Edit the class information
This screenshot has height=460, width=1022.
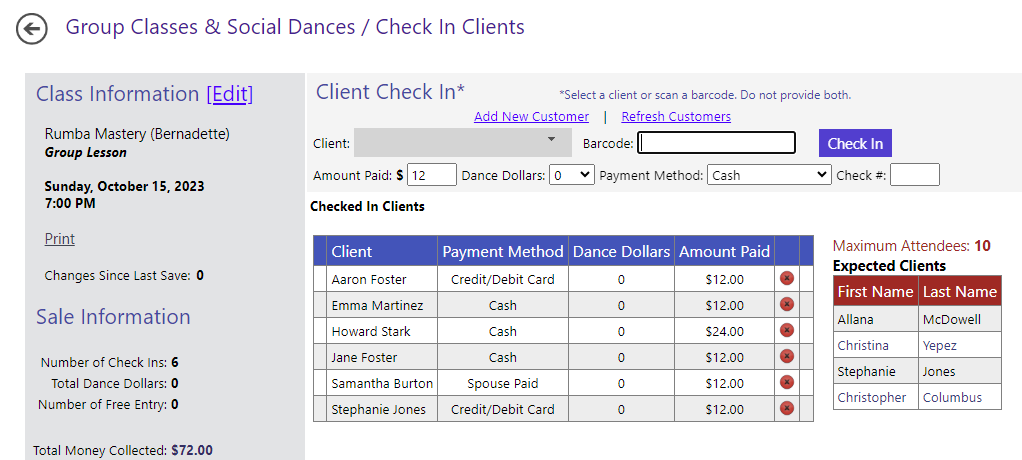(x=230, y=94)
